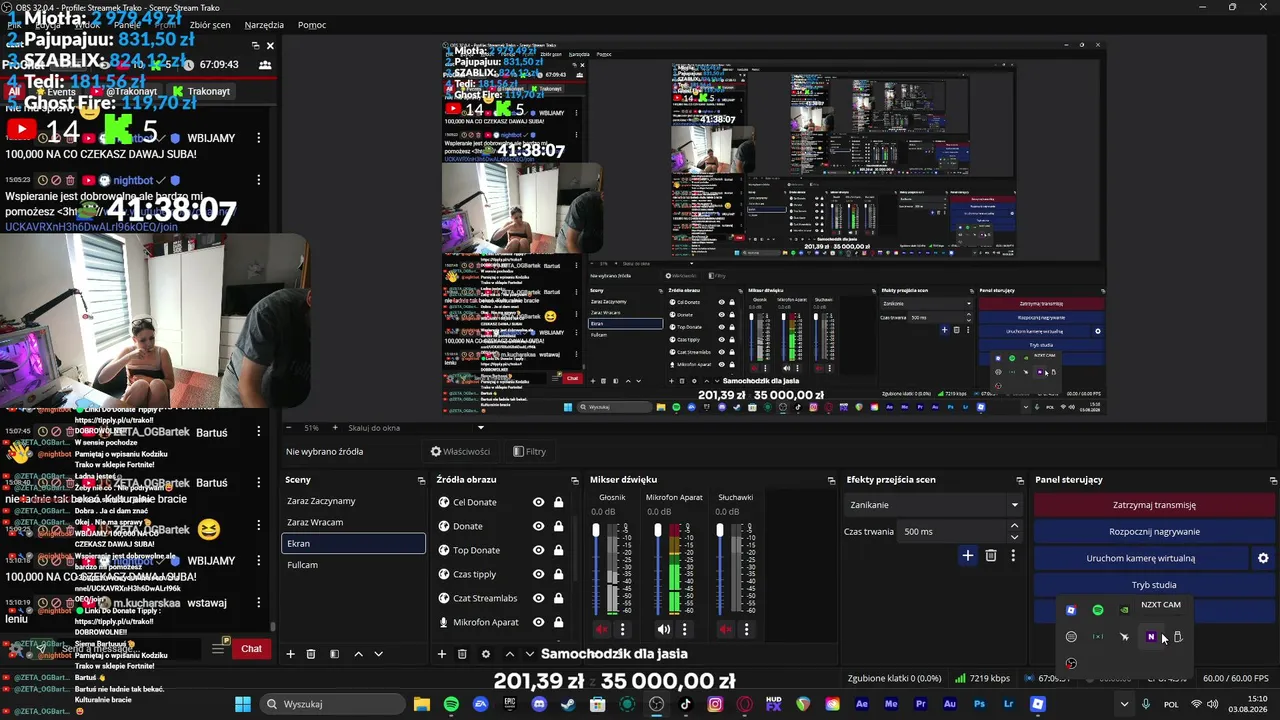
Task: Open transition properties three-dot menu
Action: [1013, 556]
